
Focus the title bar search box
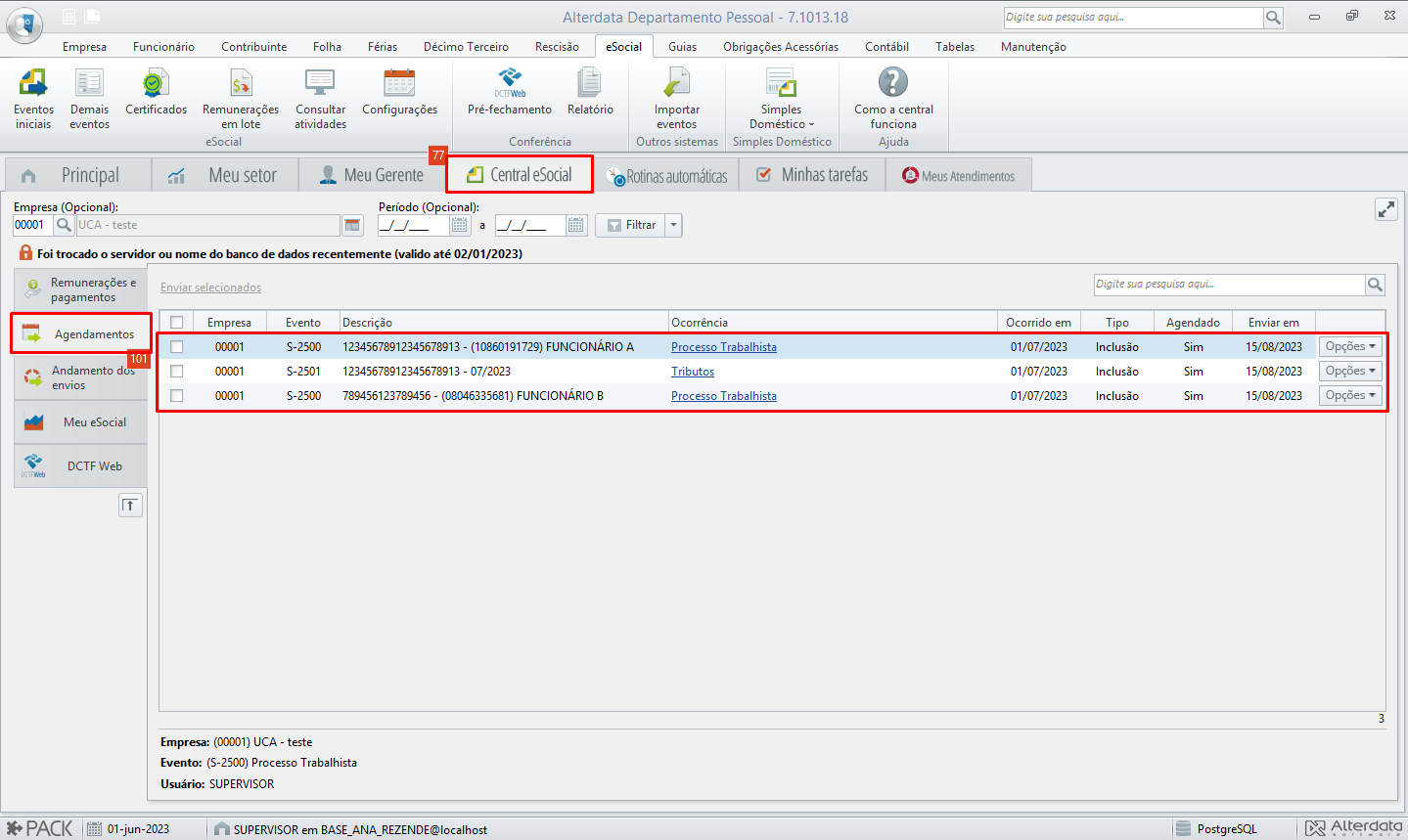point(1134,18)
